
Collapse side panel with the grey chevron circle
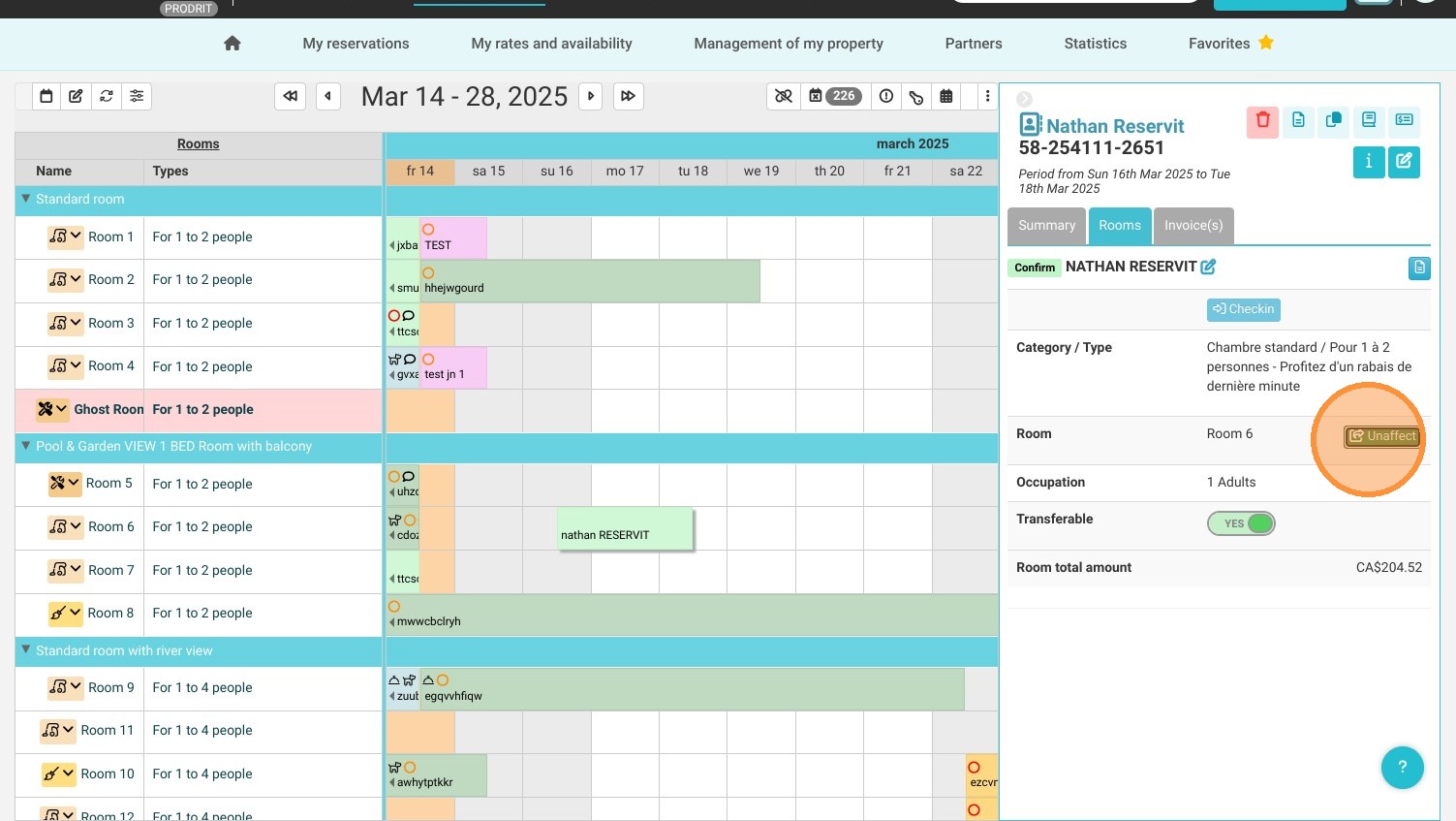pyautogui.click(x=1024, y=99)
